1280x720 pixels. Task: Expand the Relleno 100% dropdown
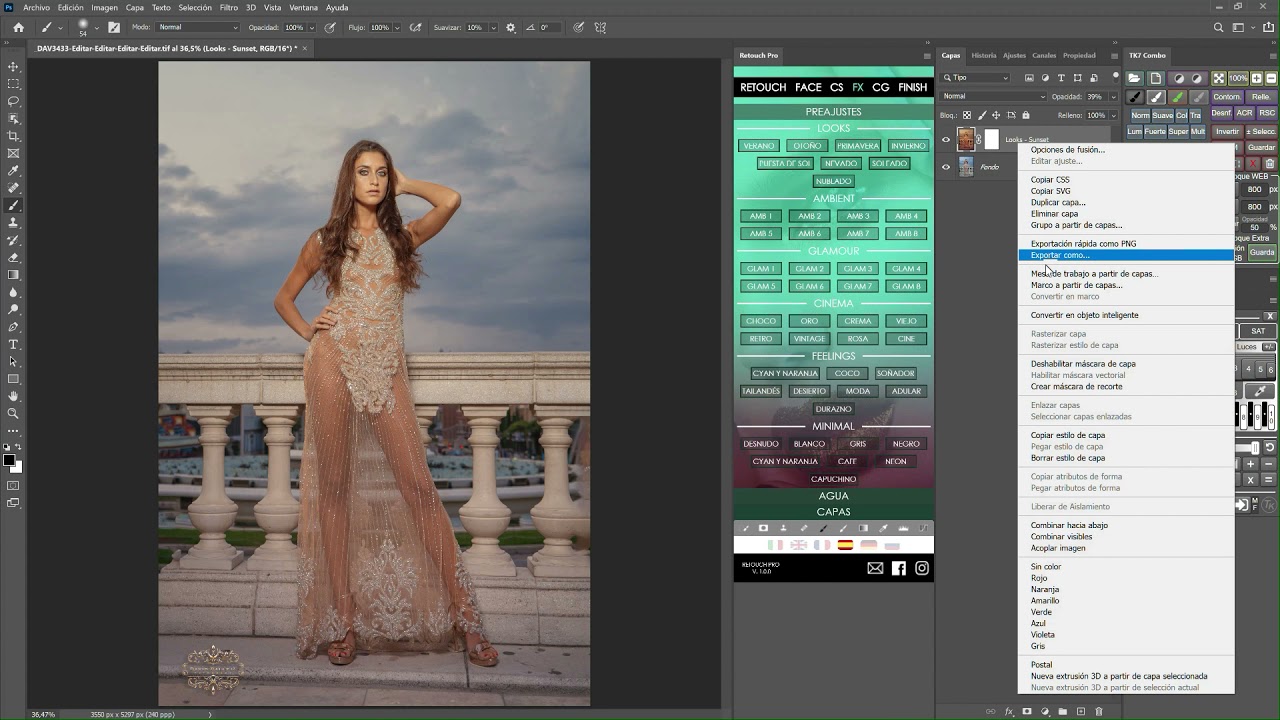click(1113, 115)
